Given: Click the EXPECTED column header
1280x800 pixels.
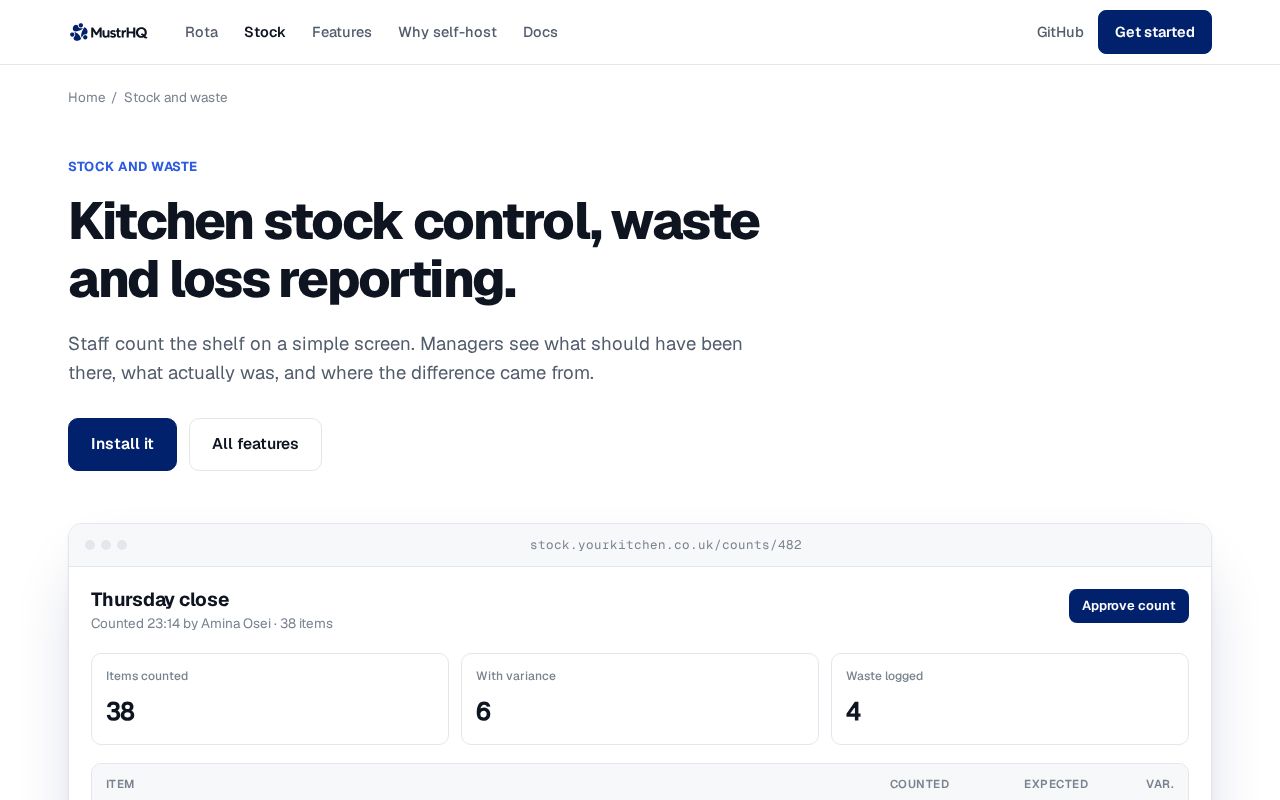Looking at the screenshot, I should coord(1056,784).
